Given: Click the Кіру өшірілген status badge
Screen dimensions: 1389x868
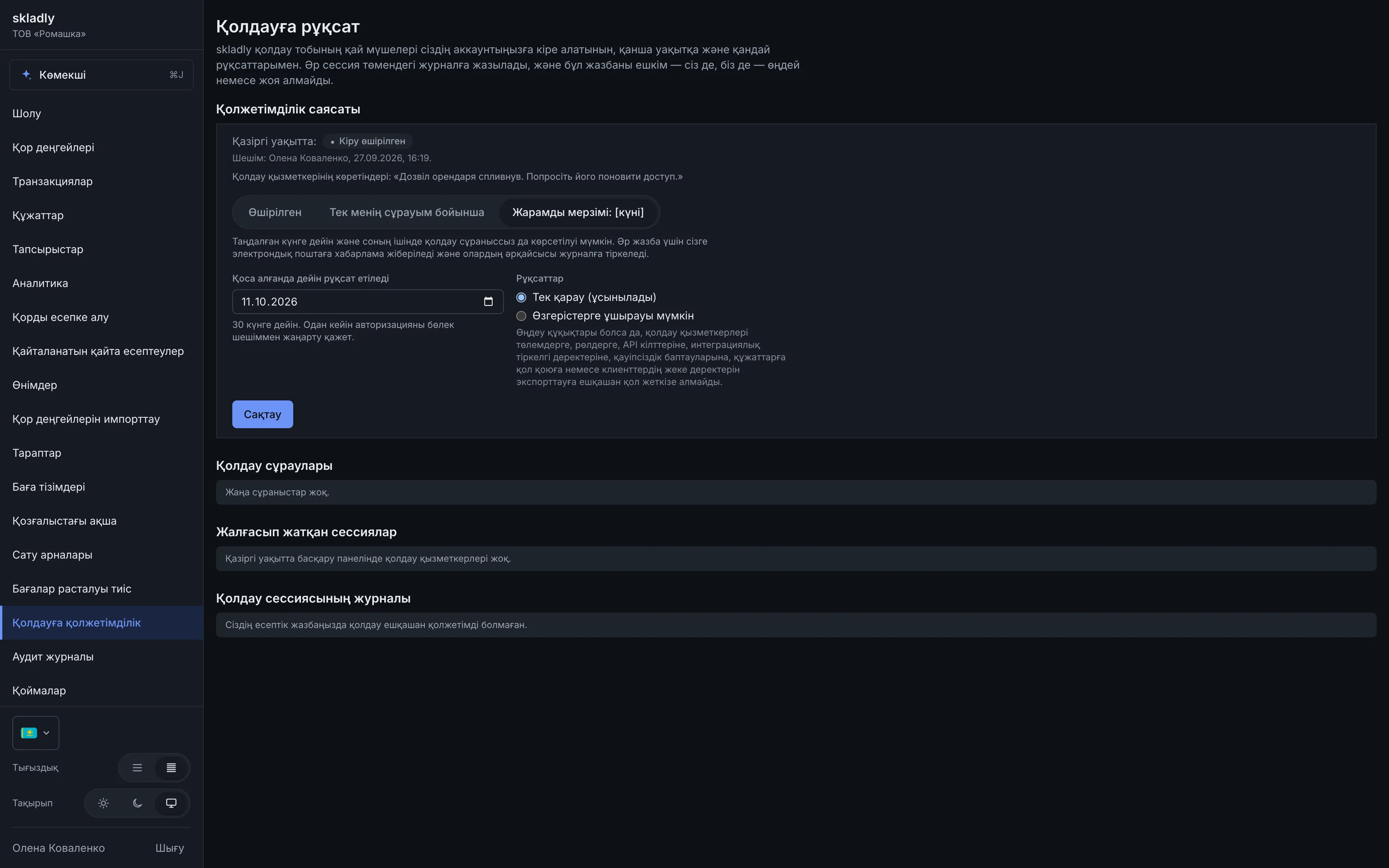Looking at the screenshot, I should (x=367, y=141).
